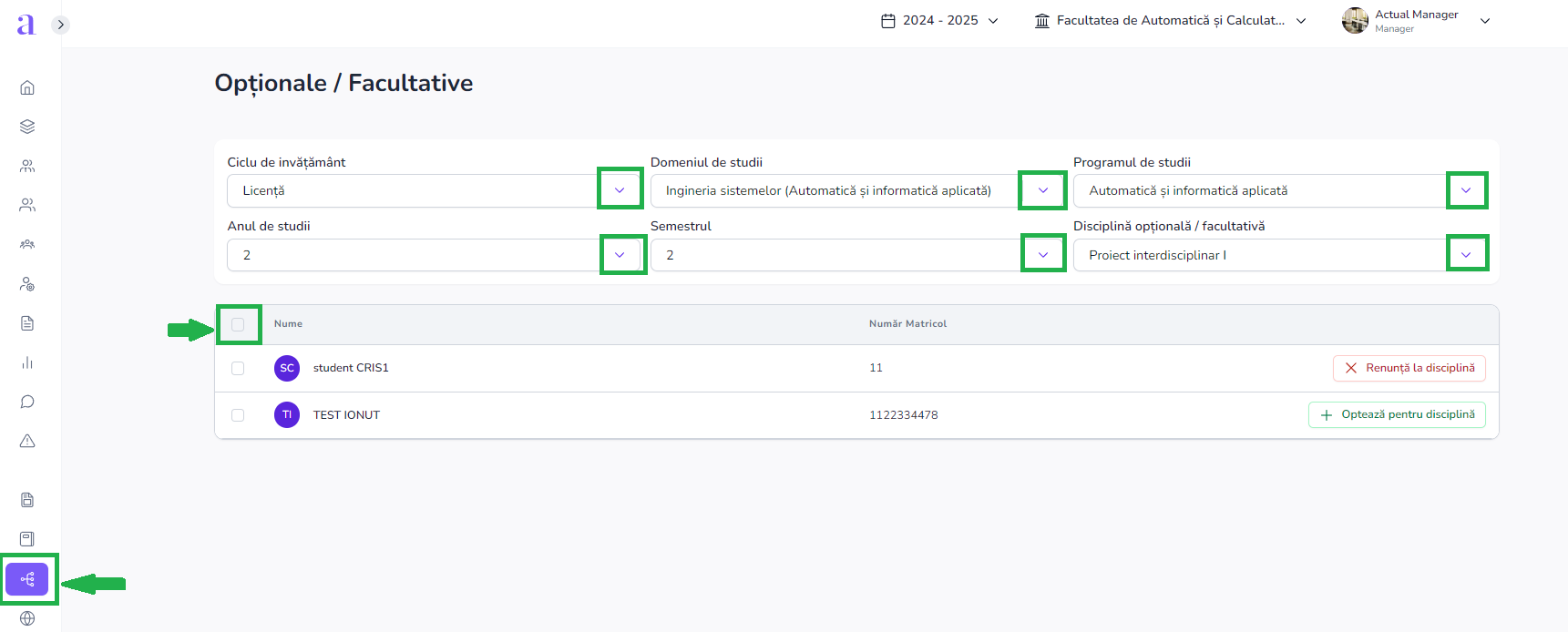Select the highlighted purple branching sidebar icon
Viewport: 1568px width, 632px height.
point(27,579)
